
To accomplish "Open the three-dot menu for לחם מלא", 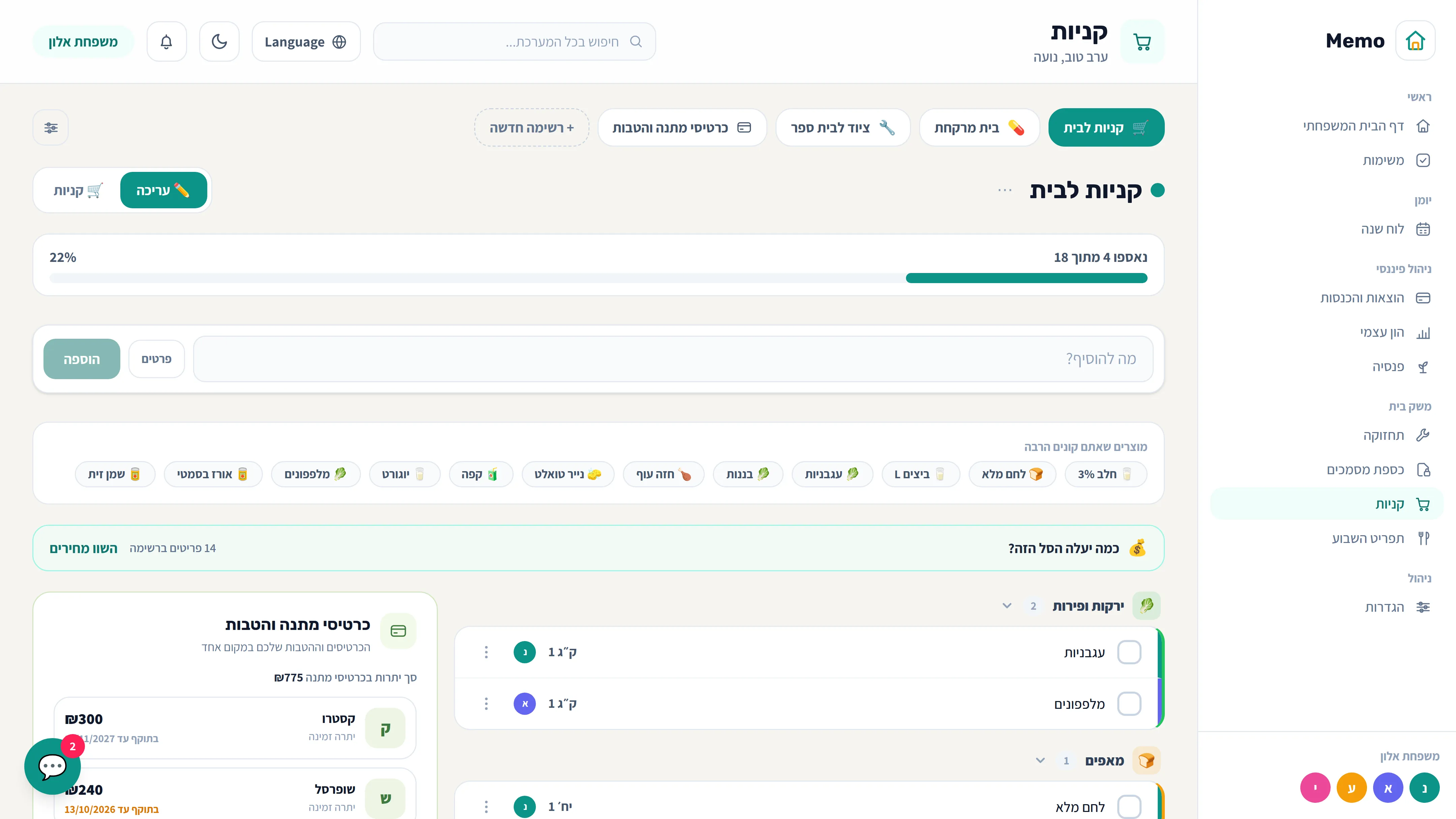I will [486, 807].
